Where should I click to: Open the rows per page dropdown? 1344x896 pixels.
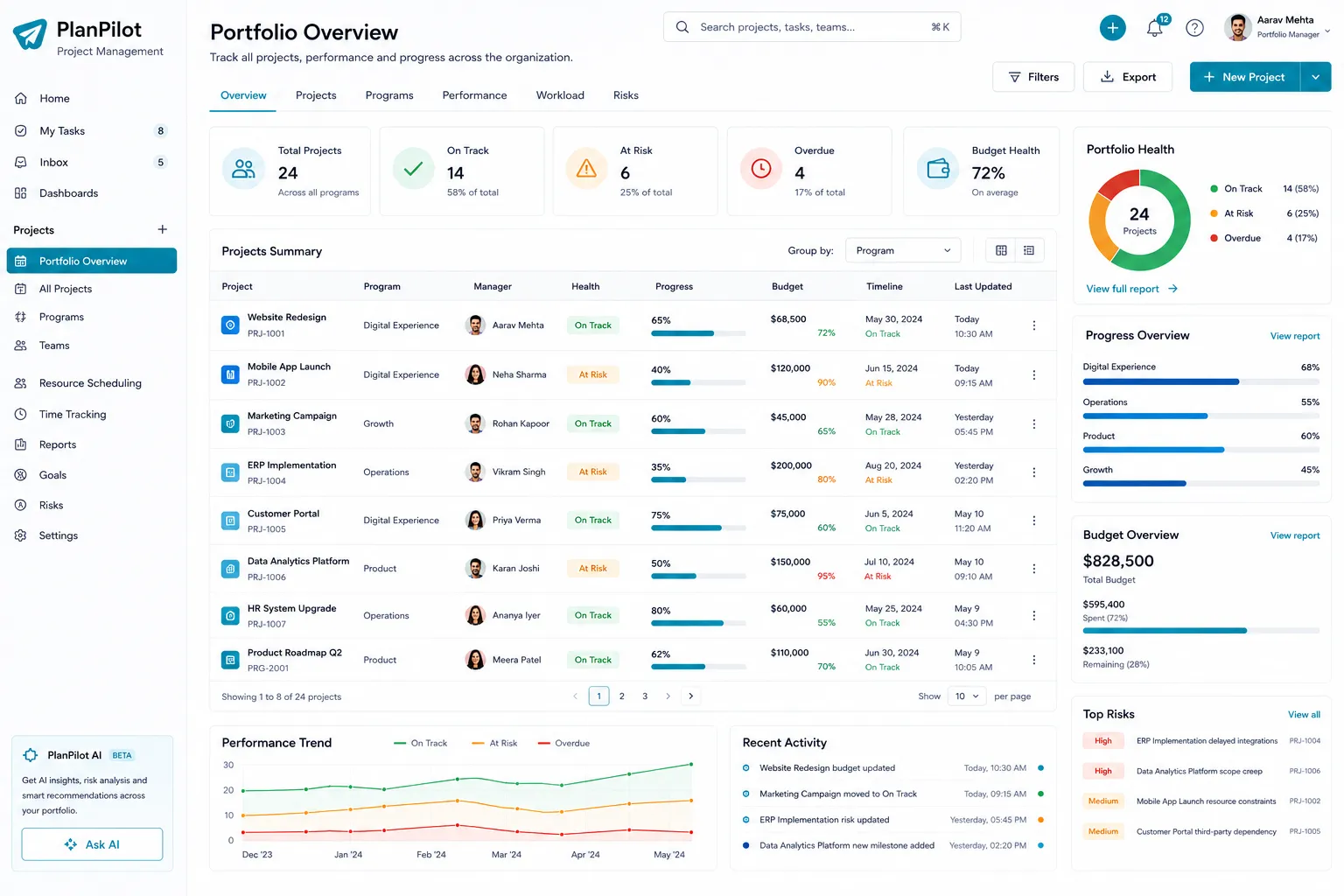(967, 696)
